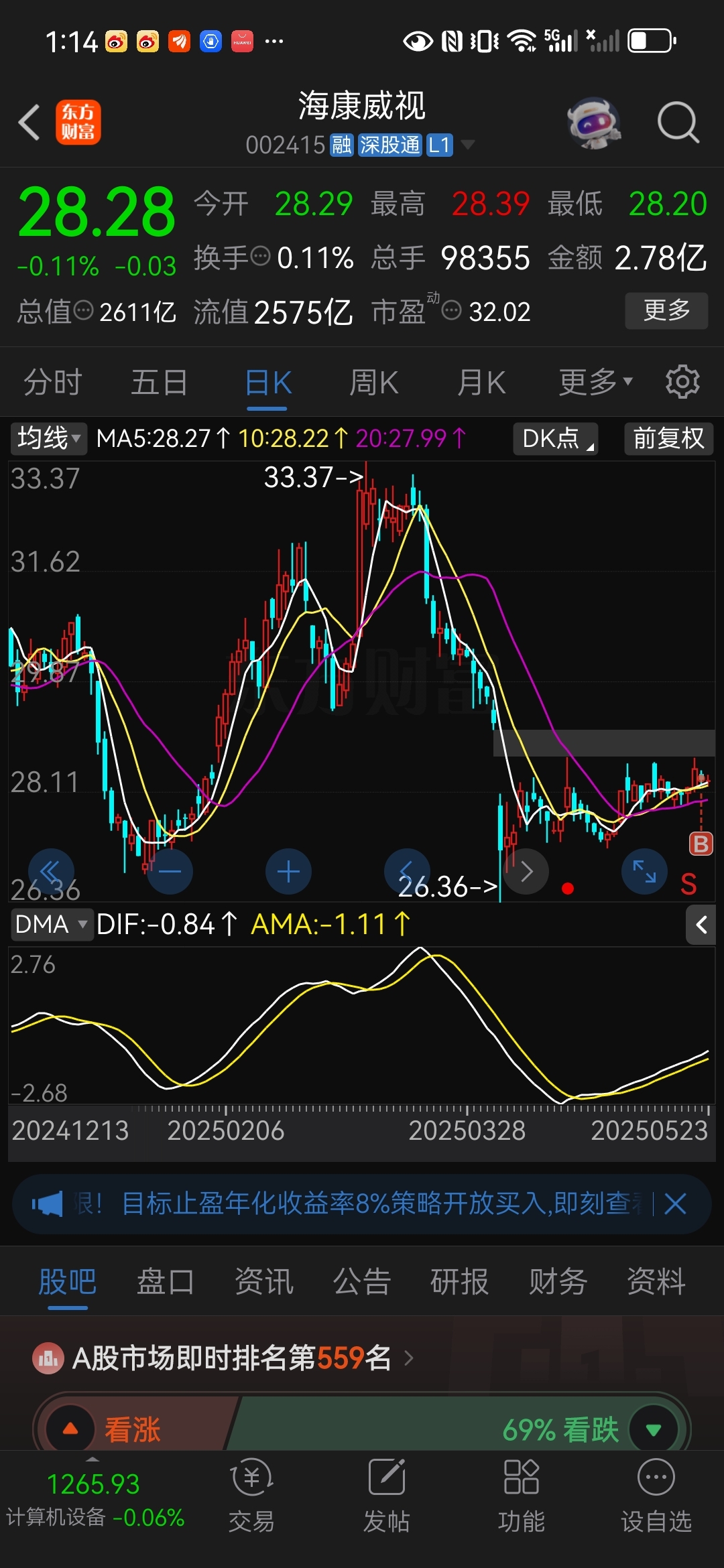724x1568 pixels.
Task: Tap the 换手 info bubble icon
Action: coord(260,256)
